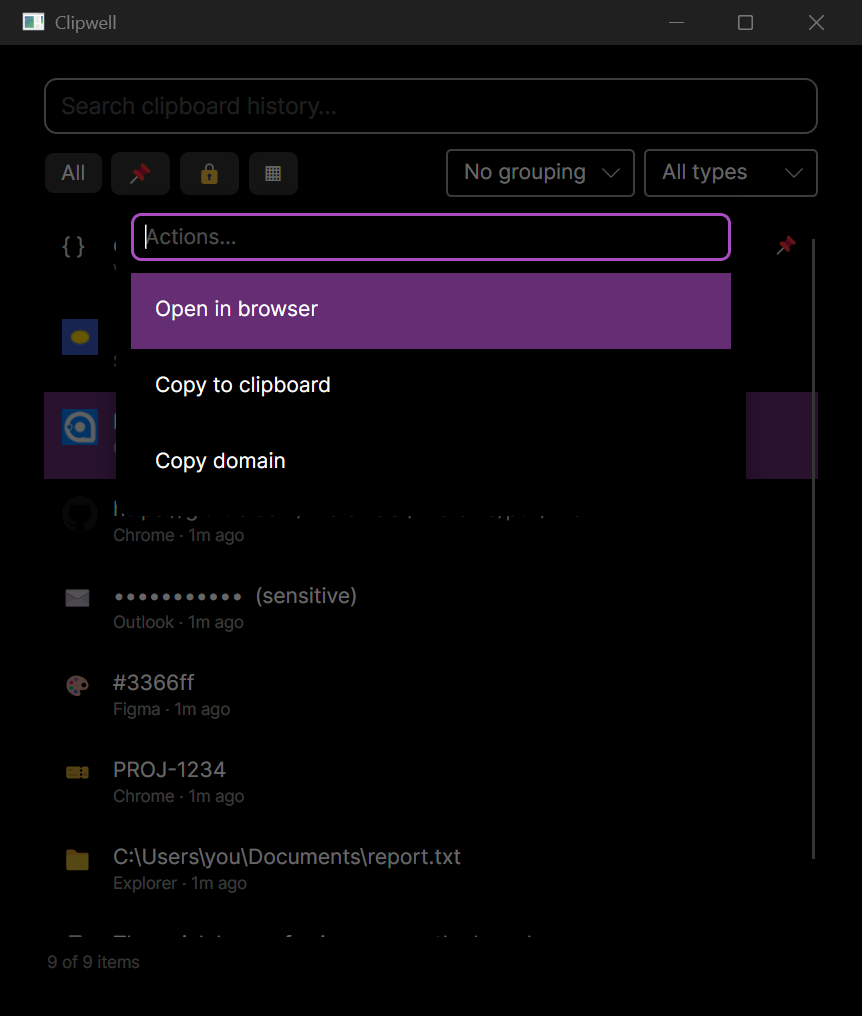Click the envelope icon for Outlook item

[x=77, y=598]
